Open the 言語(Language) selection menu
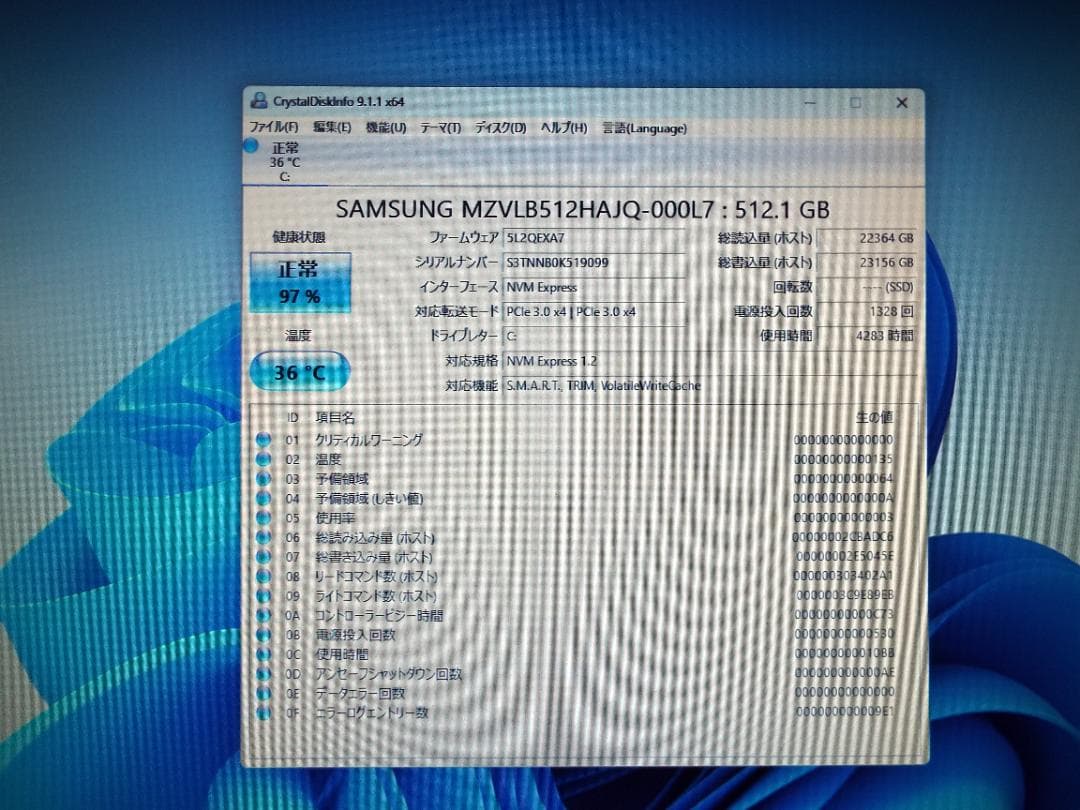1080x810 pixels. coord(643,128)
